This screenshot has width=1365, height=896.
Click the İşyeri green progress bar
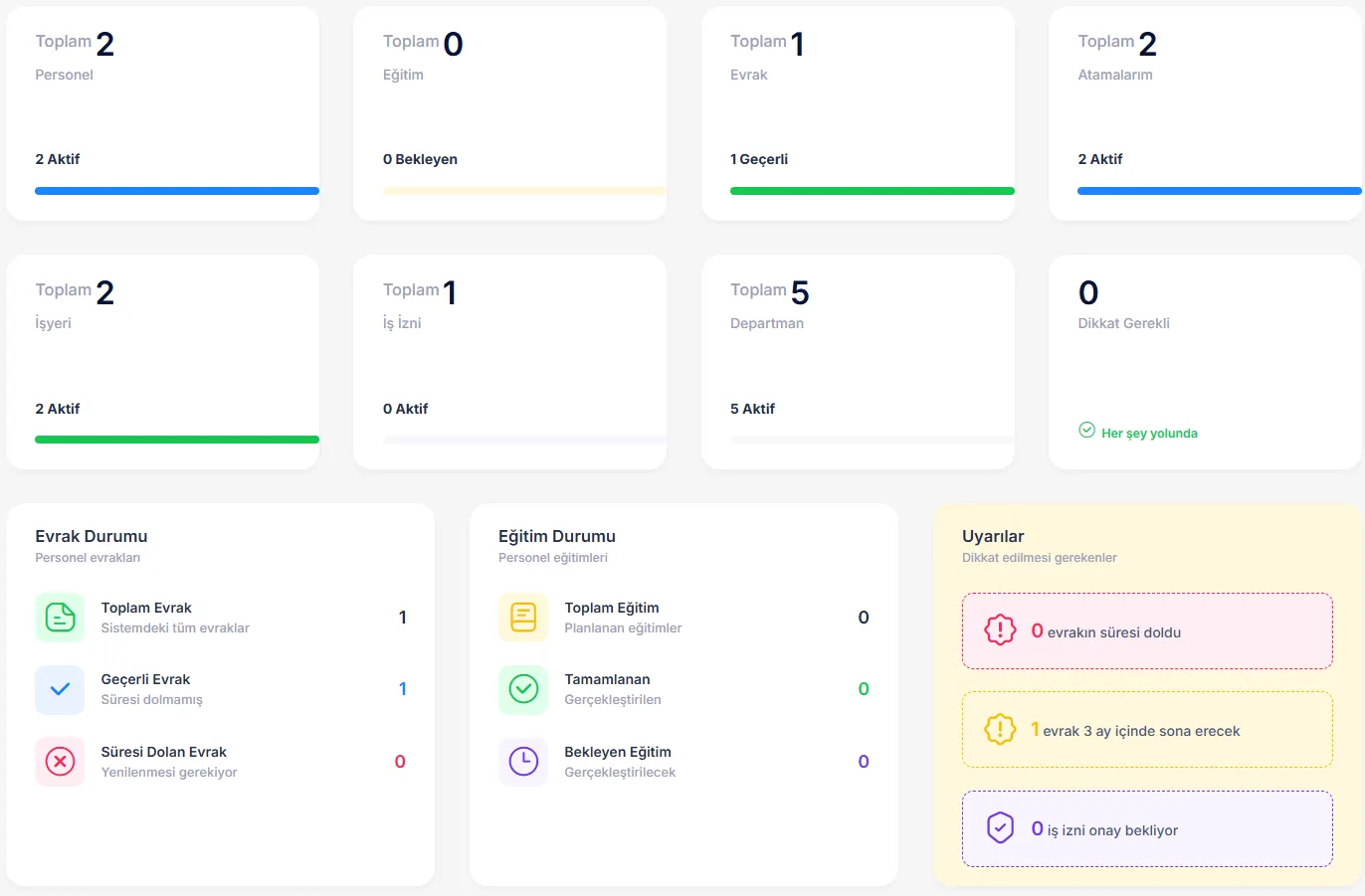click(x=177, y=440)
